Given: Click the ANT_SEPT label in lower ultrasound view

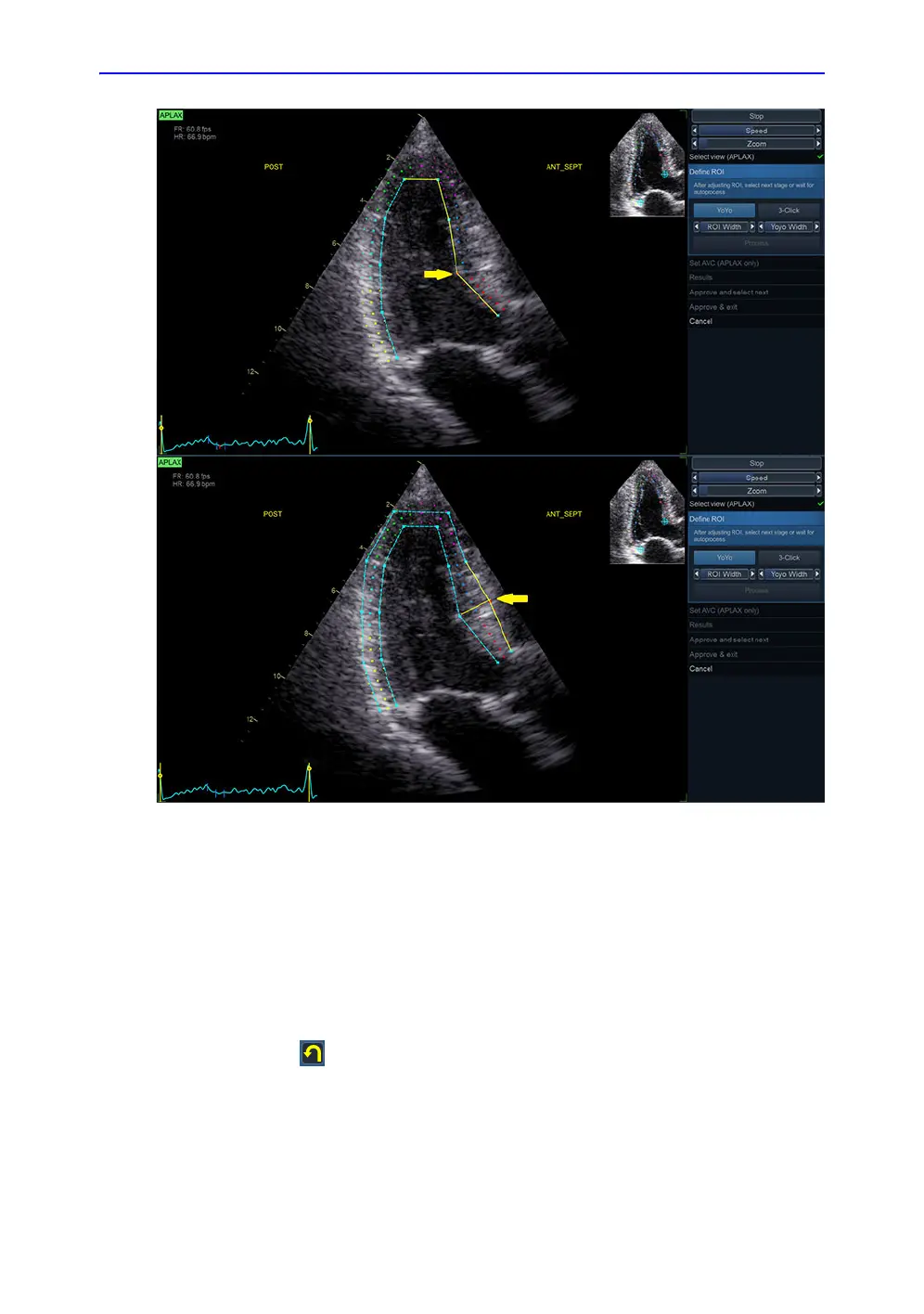Looking at the screenshot, I should pyautogui.click(x=564, y=514).
